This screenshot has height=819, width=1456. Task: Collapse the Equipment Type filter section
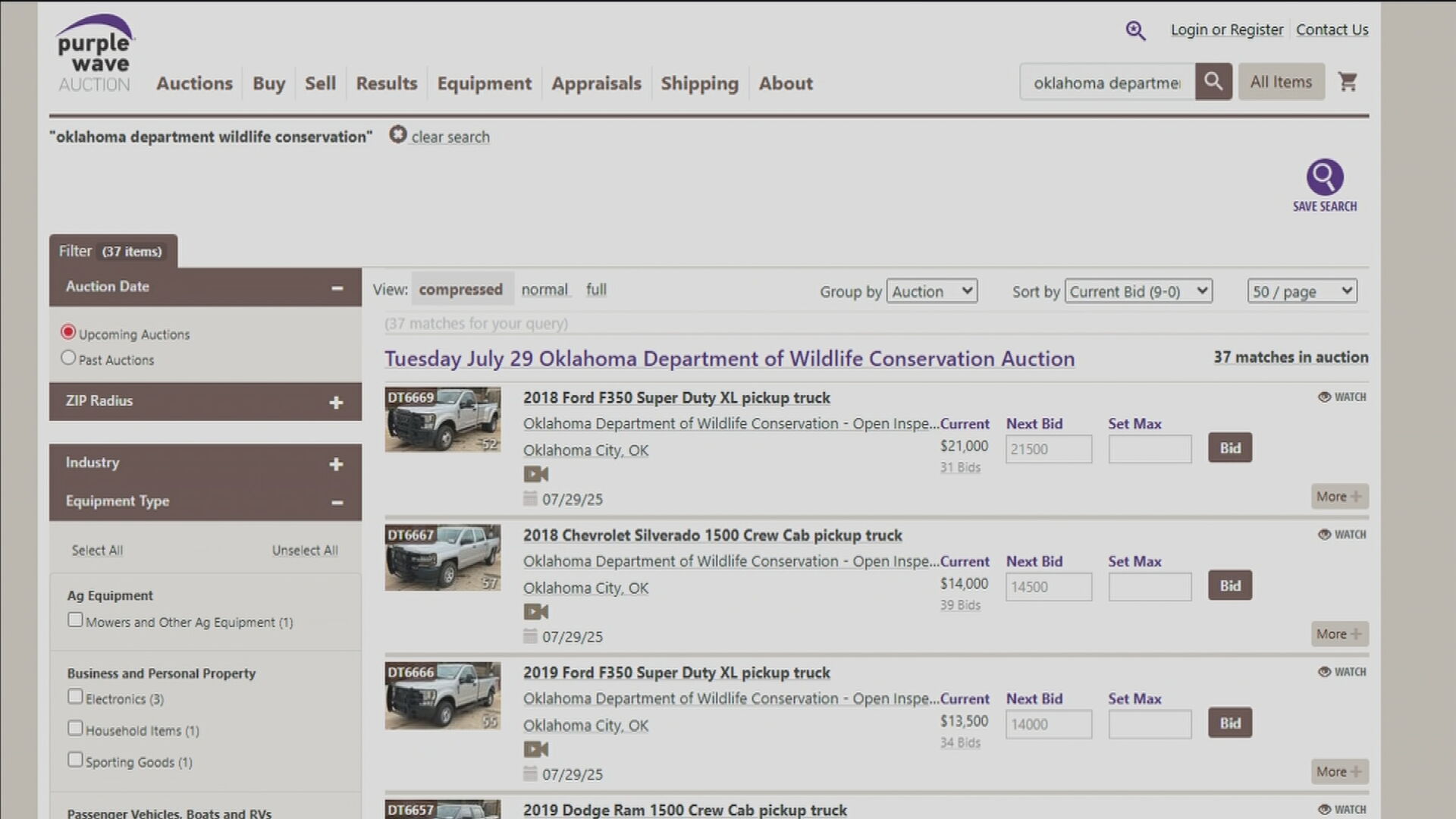pyautogui.click(x=337, y=502)
